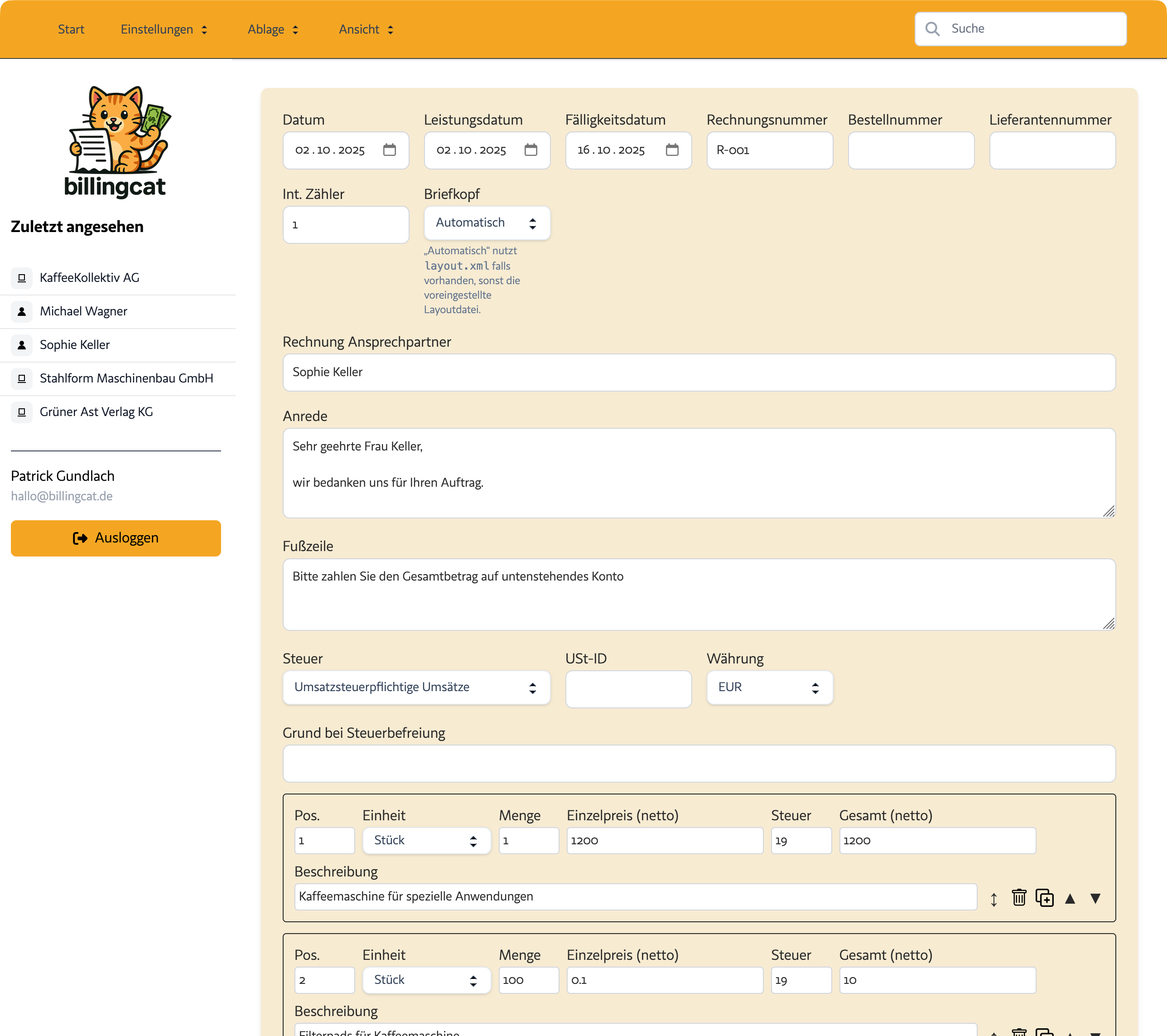Screen dimensions: 1167x1036
Task: Open the Einheit Stück dropdown for position 1
Action: (x=426, y=840)
